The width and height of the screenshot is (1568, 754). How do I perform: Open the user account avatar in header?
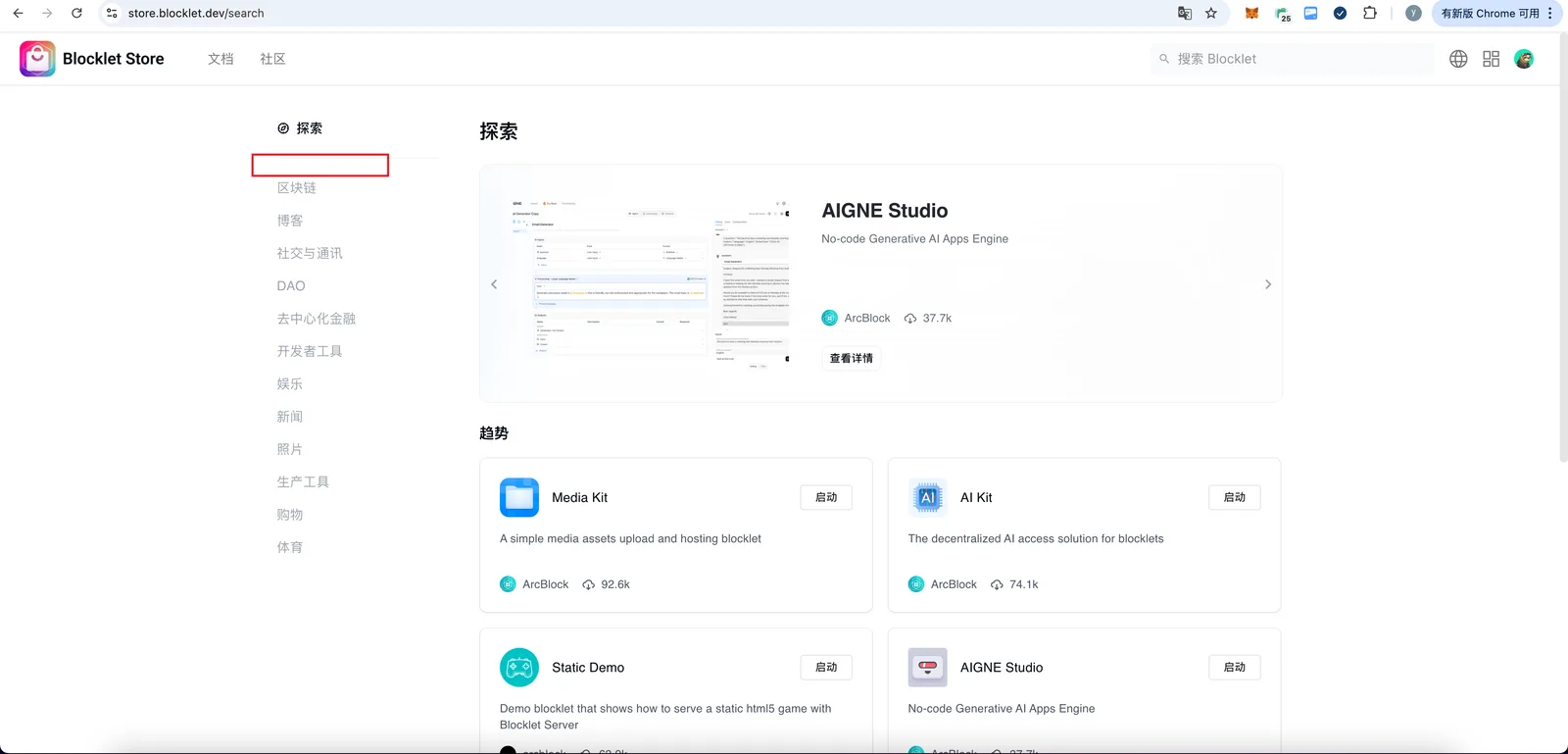click(x=1524, y=59)
